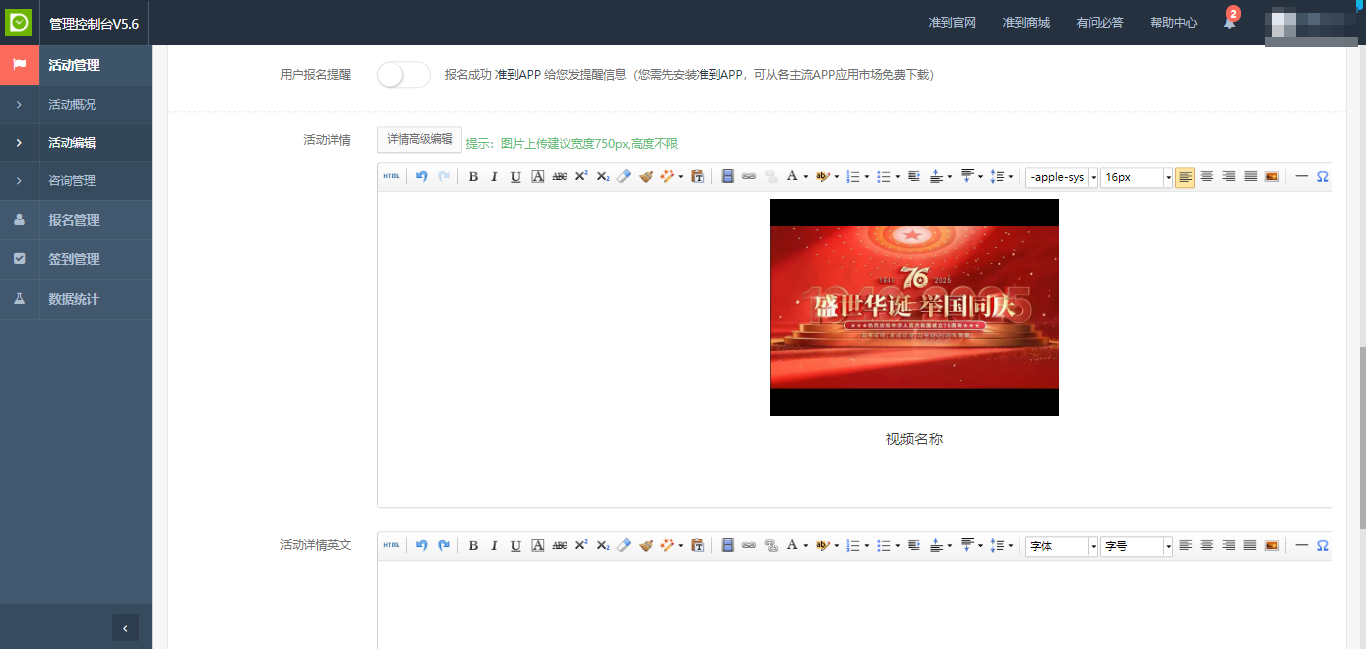Insert special character (Ω) in first editor
Viewport: 1366px width, 649px height.
click(1322, 177)
